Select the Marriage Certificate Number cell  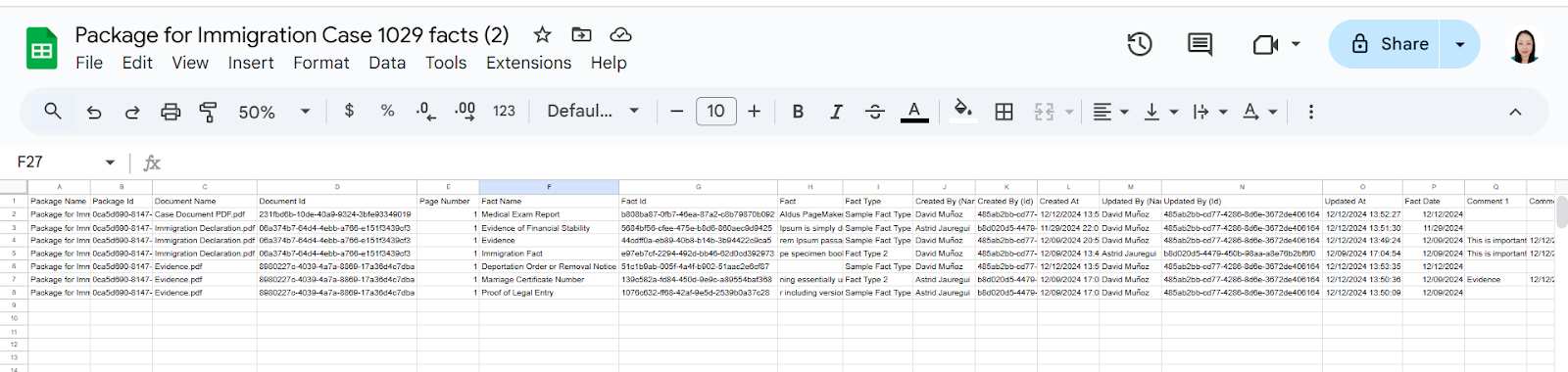click(x=549, y=279)
